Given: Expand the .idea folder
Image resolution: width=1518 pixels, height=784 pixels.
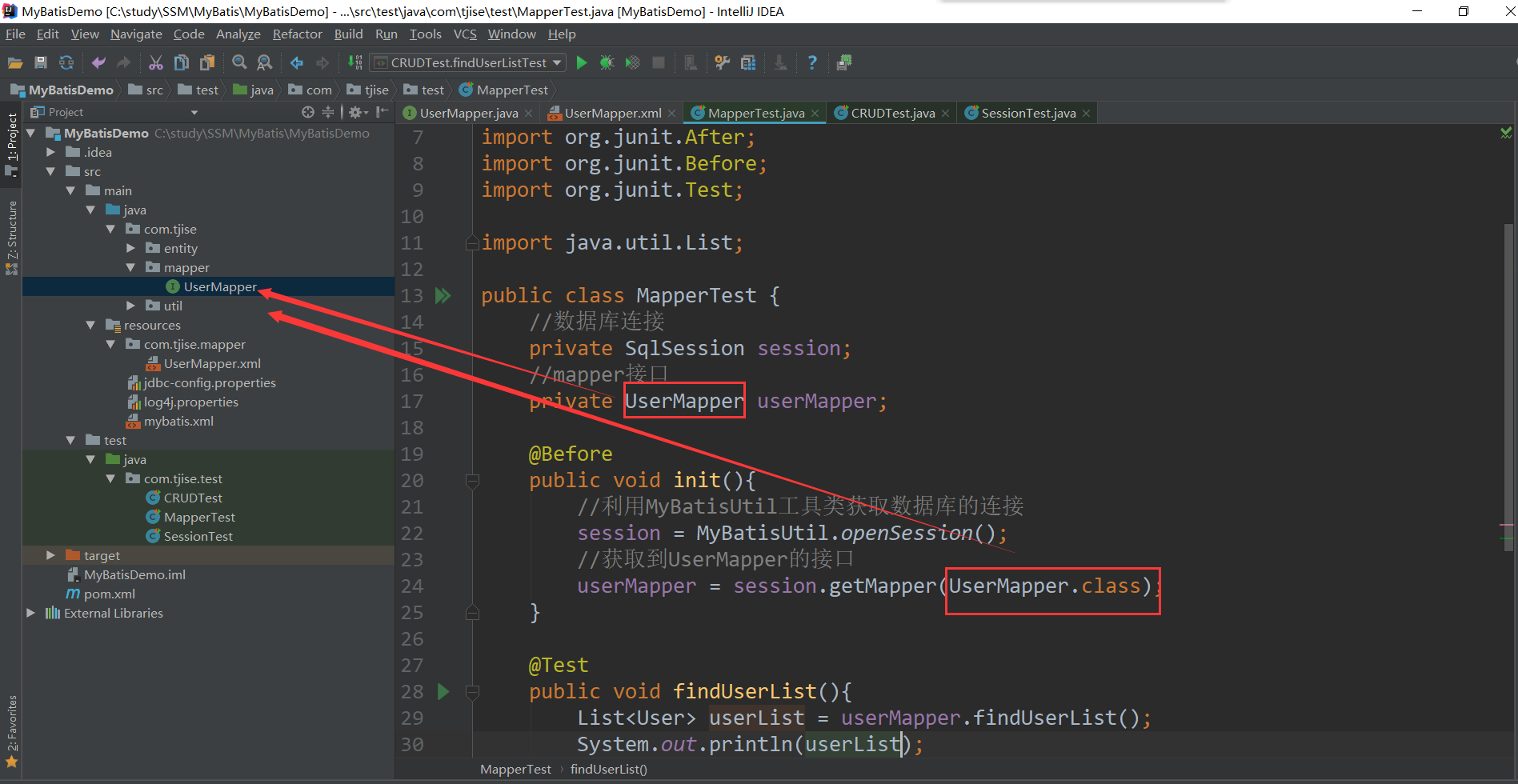Looking at the screenshot, I should click(50, 152).
